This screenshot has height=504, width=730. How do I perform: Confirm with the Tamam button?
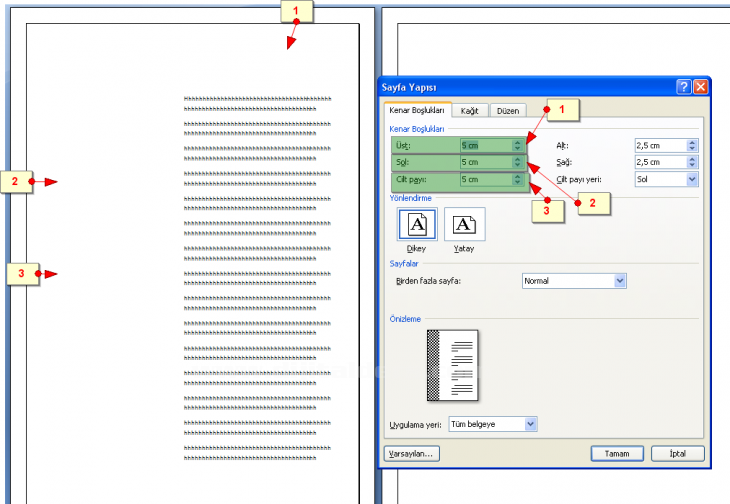pyautogui.click(x=617, y=454)
